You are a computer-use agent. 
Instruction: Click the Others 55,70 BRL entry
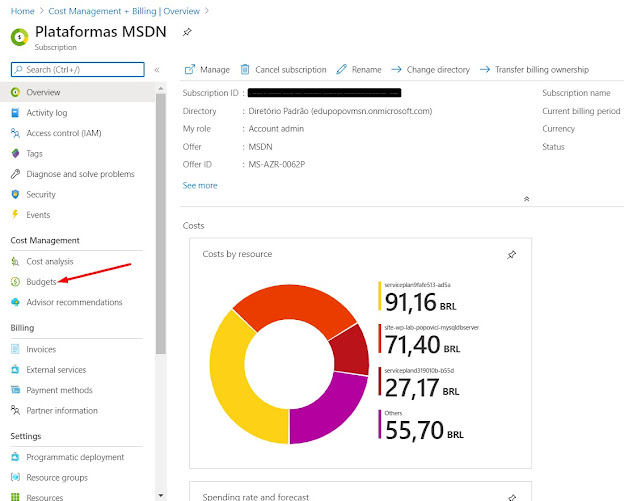click(421, 425)
